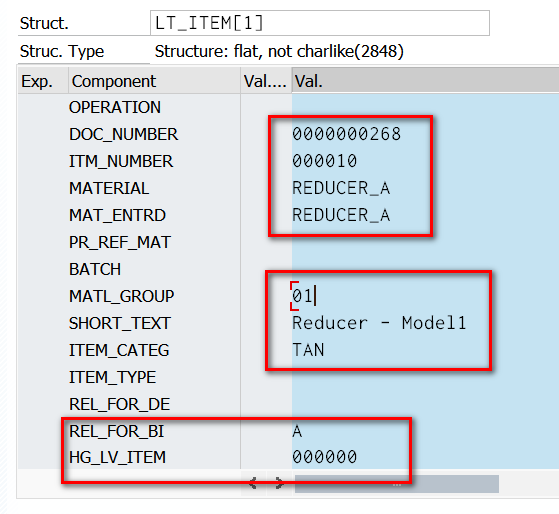This screenshot has width=559, height=514.
Task: Click the horizontal scrollbar thumb
Action: (x=396, y=484)
